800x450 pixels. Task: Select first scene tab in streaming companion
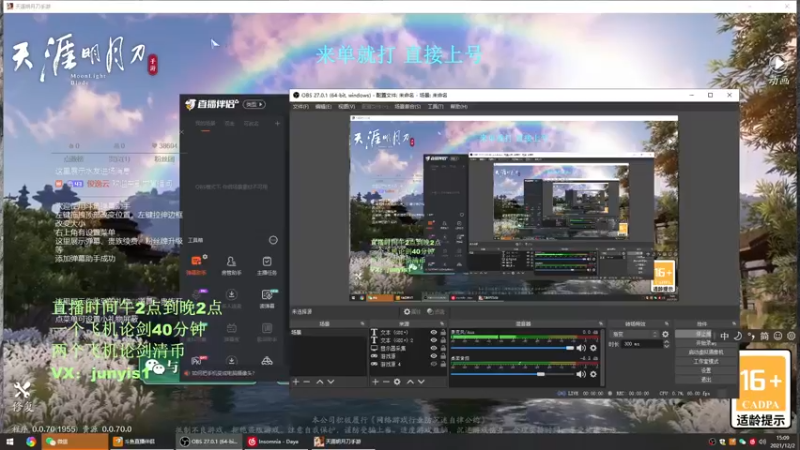(x=205, y=123)
